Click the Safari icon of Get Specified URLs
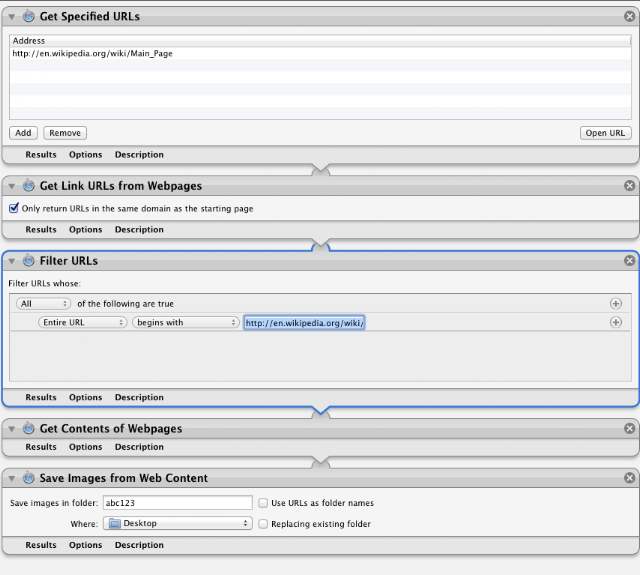640x575 pixels. click(x=29, y=16)
